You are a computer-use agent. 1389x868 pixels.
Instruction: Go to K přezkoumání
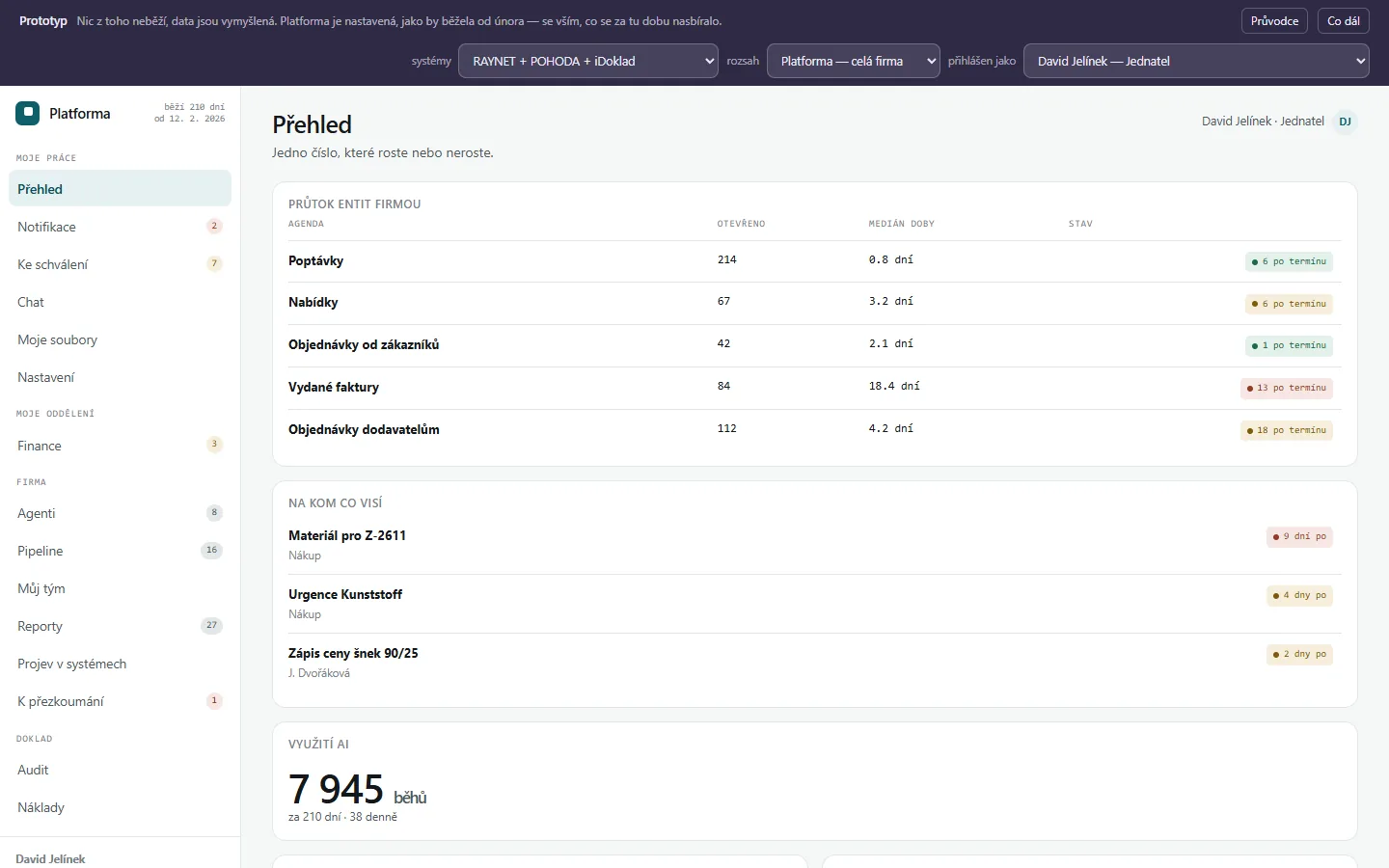click(120, 701)
